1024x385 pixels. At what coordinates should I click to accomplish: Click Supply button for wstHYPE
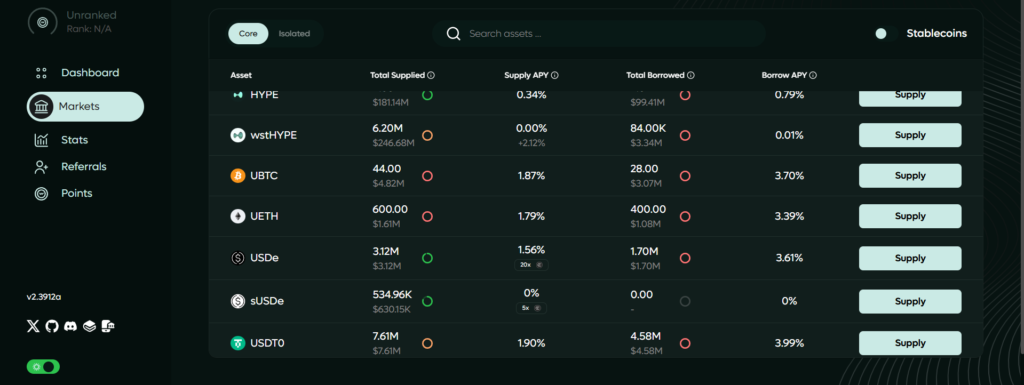coord(910,135)
